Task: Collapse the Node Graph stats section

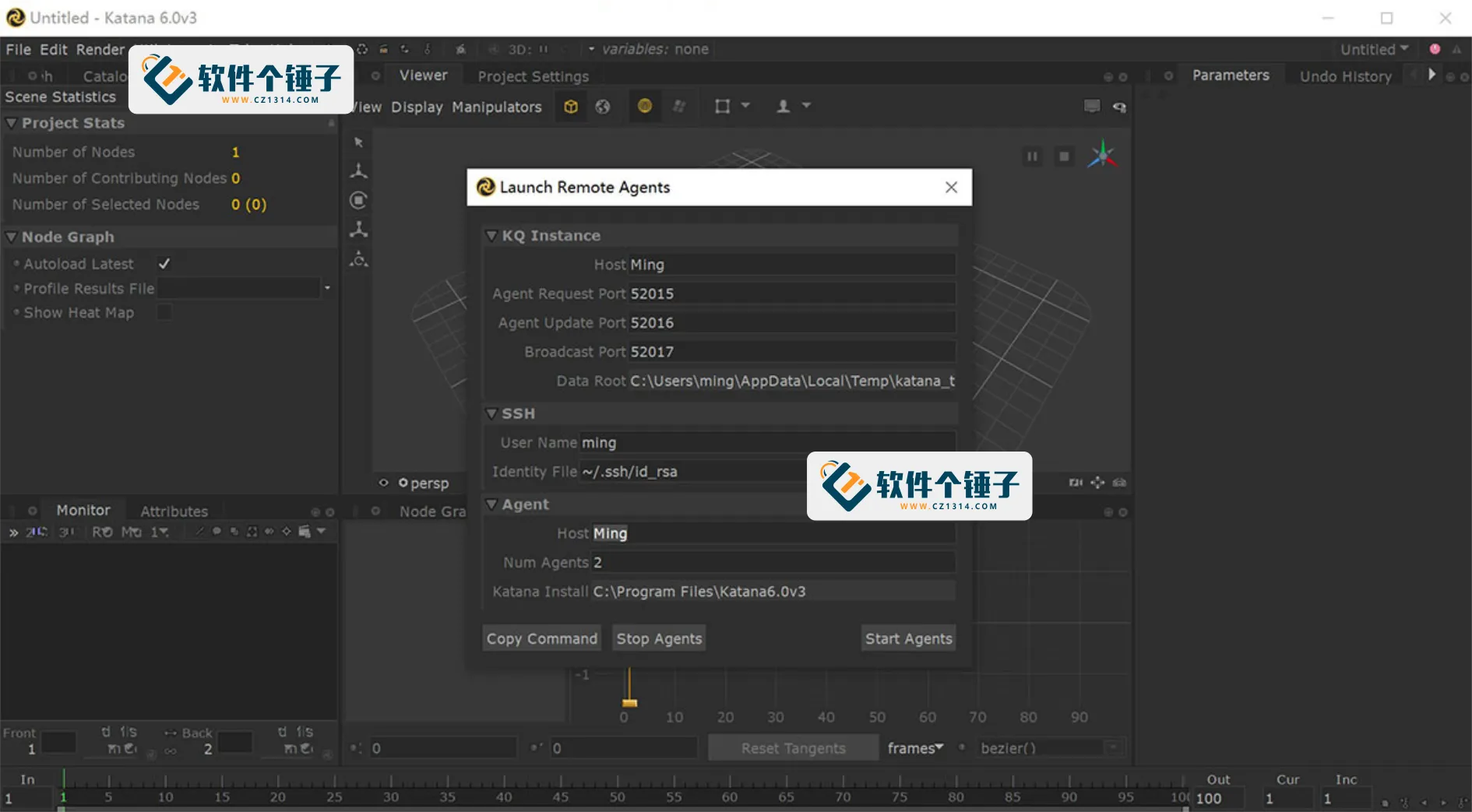Action: coord(11,237)
